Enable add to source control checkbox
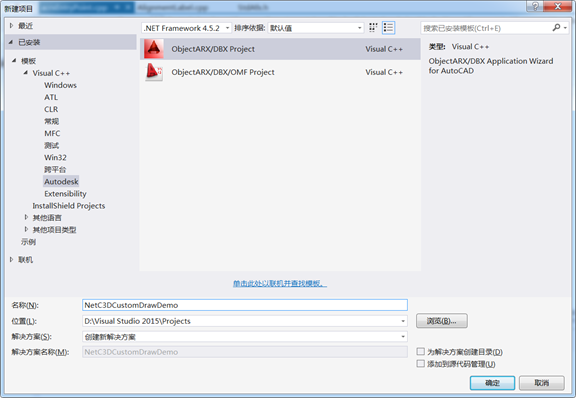Viewport: 576px width, 398px height. pos(421,364)
